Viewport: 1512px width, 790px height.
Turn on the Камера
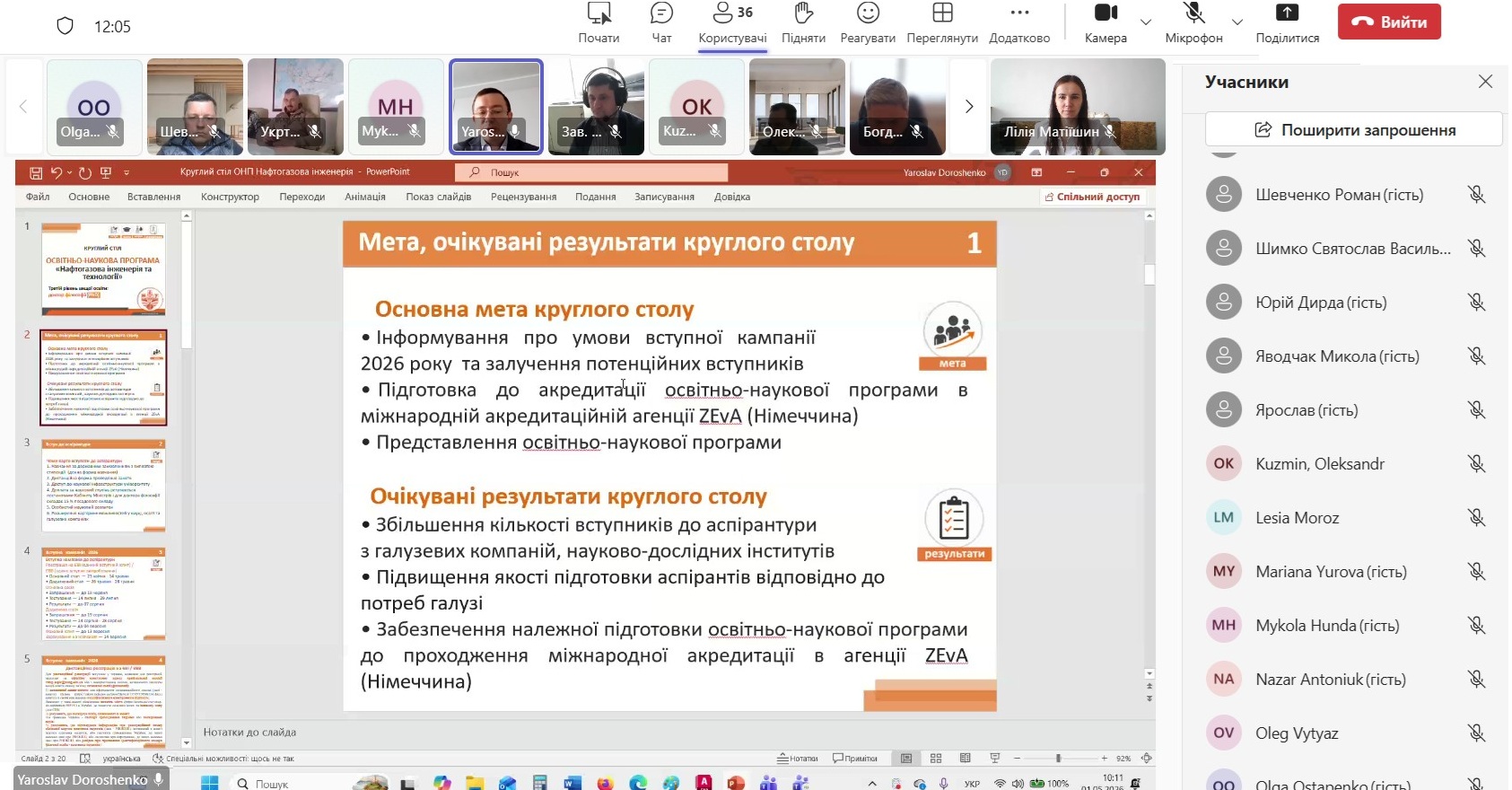click(1106, 23)
